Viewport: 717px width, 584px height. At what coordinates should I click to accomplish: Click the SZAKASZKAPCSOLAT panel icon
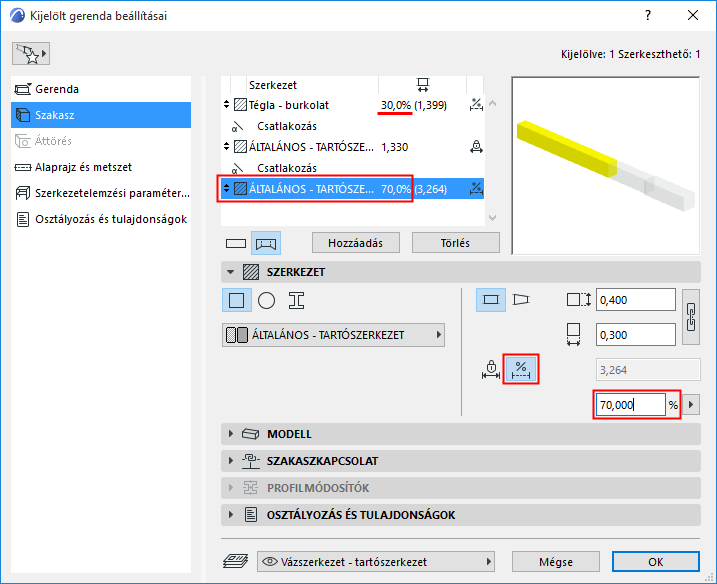(251, 461)
